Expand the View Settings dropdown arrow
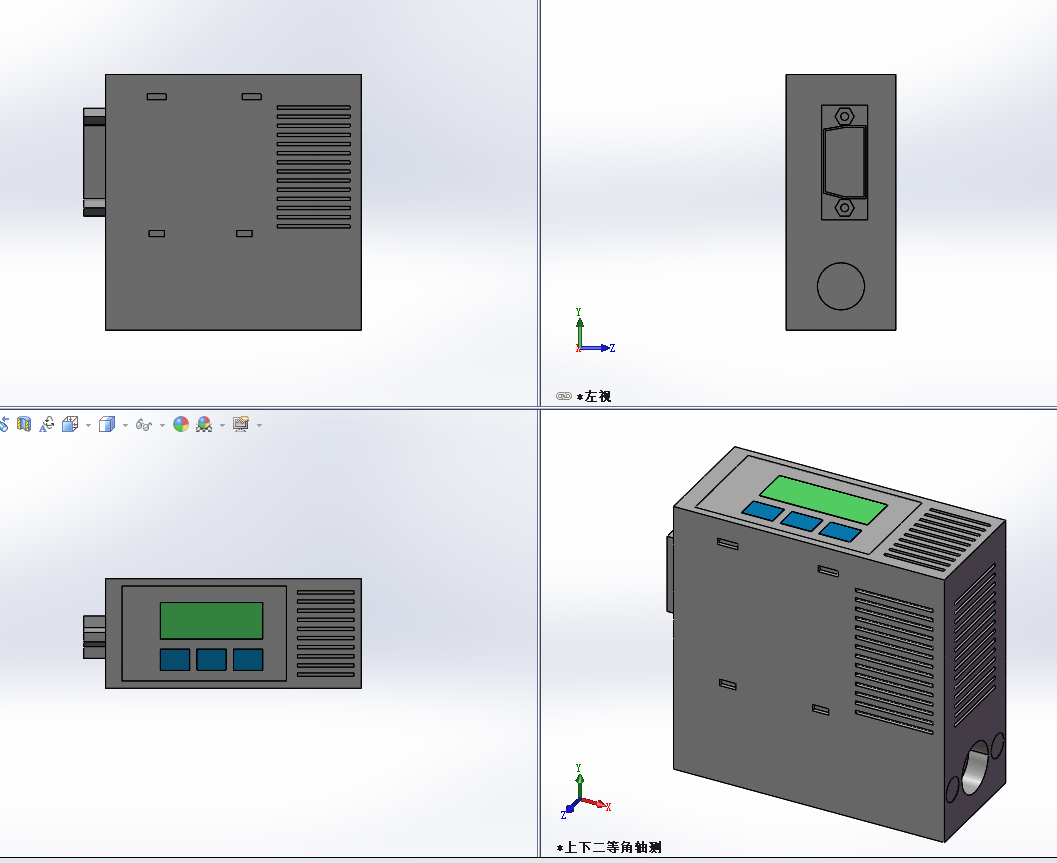This screenshot has height=863, width=1057. tap(260, 425)
